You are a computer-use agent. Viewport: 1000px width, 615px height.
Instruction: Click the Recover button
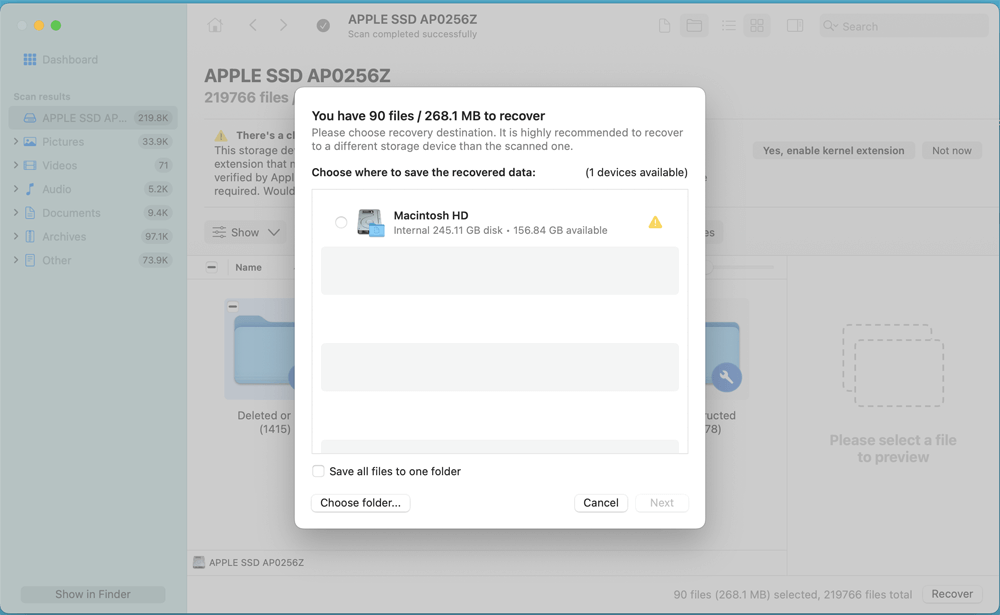[951, 593]
